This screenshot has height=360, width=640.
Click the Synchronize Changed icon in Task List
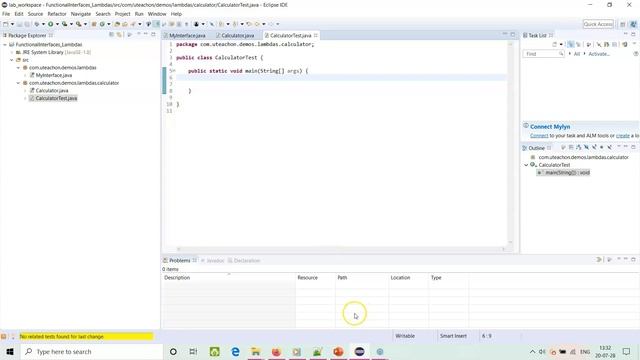(625, 44)
